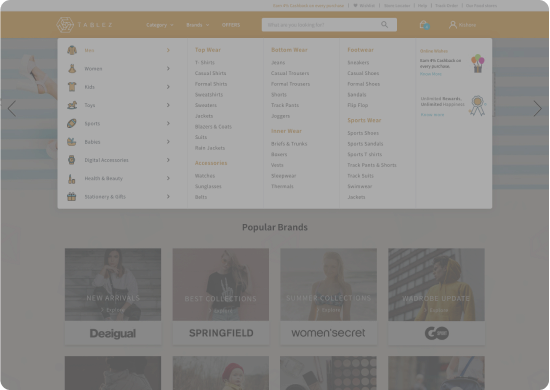Open the Desigual New Arrivals card

pos(113,296)
